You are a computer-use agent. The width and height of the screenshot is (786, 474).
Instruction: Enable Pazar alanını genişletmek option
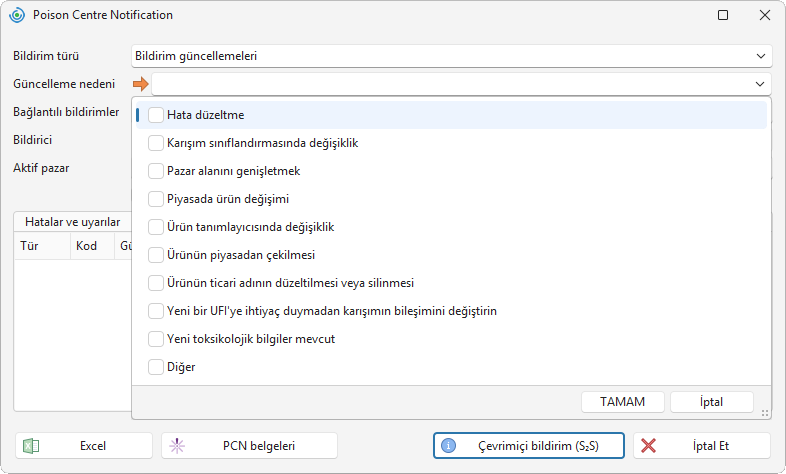coord(155,171)
